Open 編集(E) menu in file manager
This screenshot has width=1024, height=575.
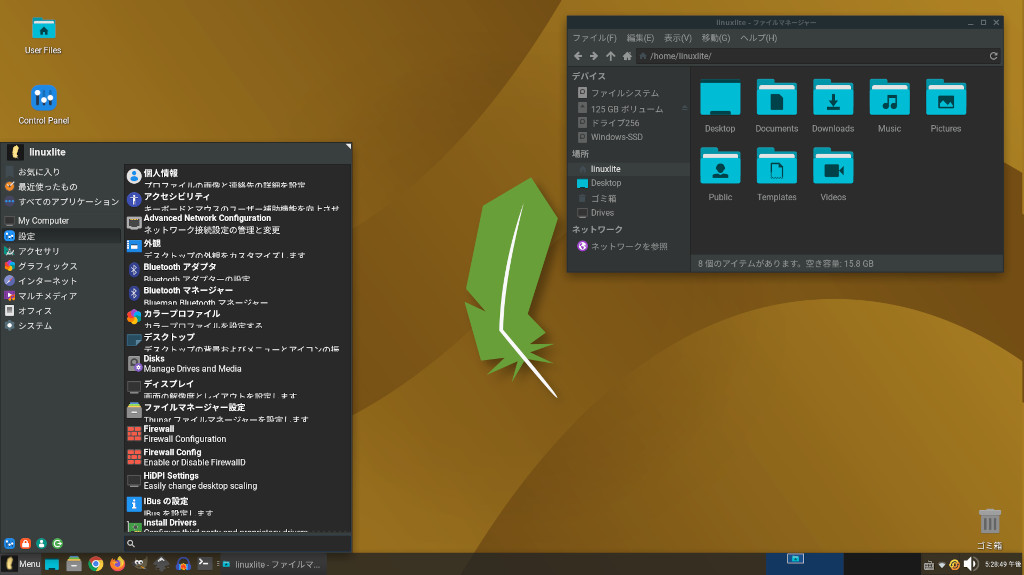[640, 38]
